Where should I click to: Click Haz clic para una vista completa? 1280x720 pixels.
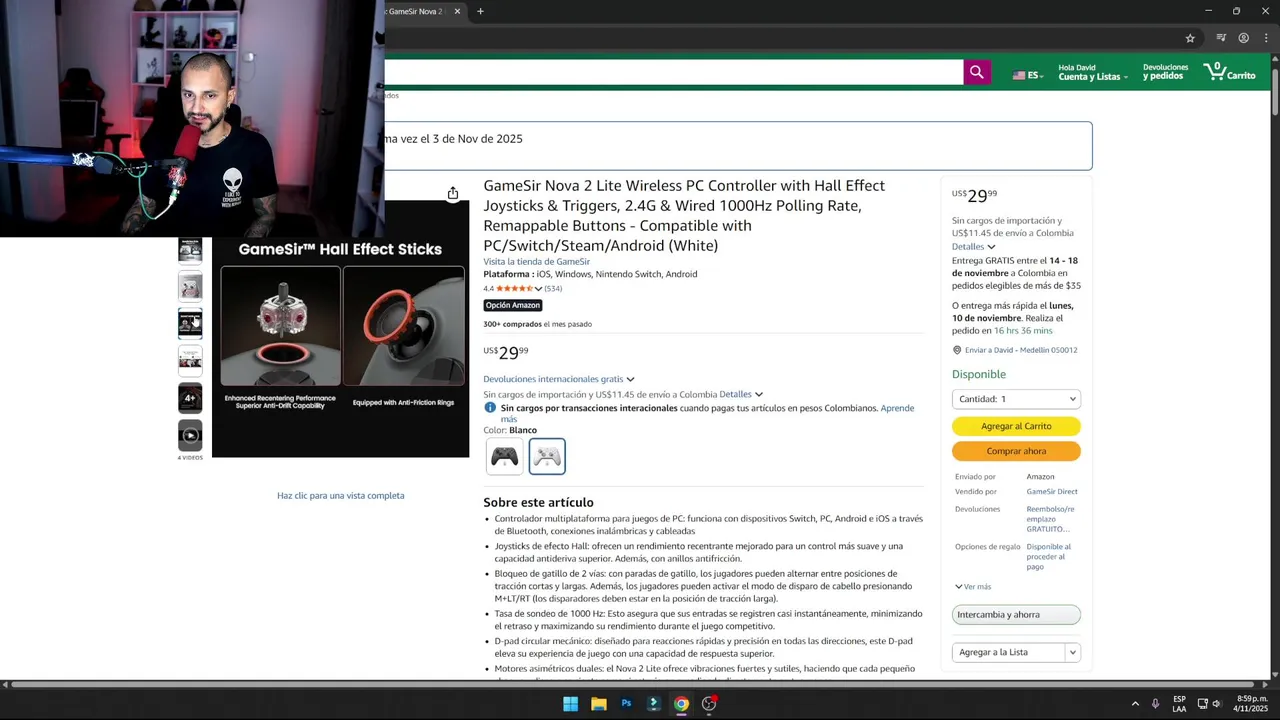click(x=341, y=496)
